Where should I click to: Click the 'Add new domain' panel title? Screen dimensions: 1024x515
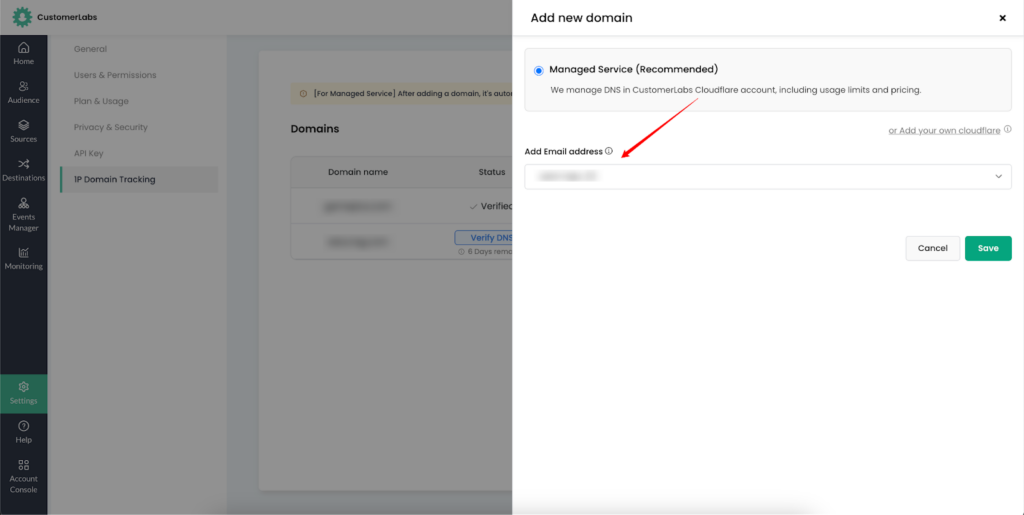pos(581,18)
